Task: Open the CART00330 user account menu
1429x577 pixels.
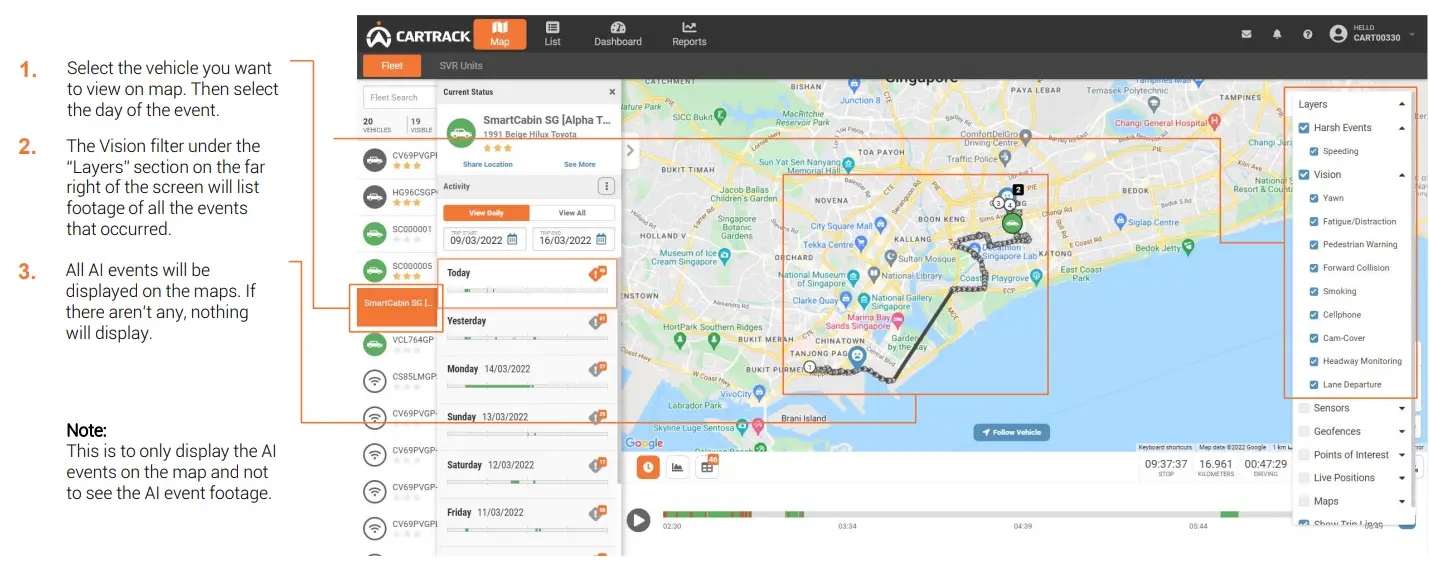Action: click(x=1372, y=34)
